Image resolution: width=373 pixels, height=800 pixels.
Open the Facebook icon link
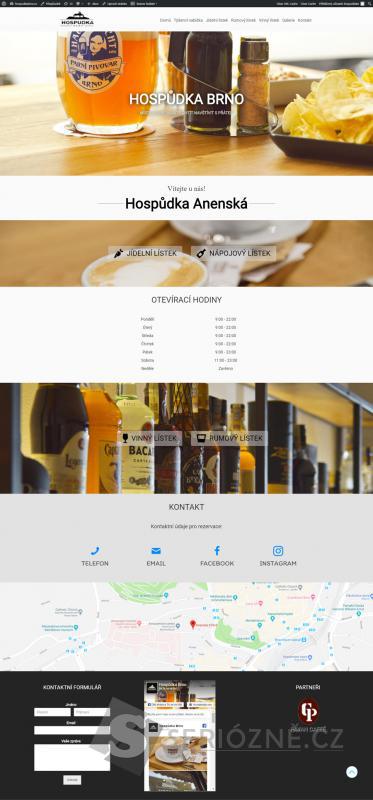click(217, 551)
